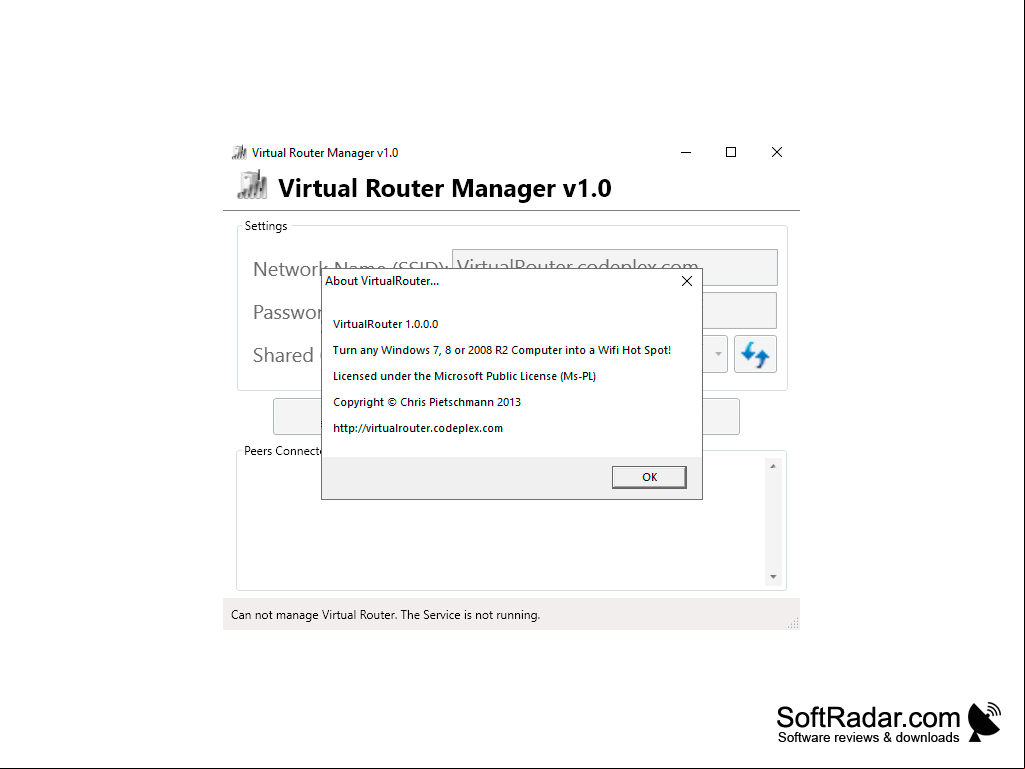Click the Virtual Router title bar app icon
Screen dimensions: 1025x769
click(x=239, y=152)
